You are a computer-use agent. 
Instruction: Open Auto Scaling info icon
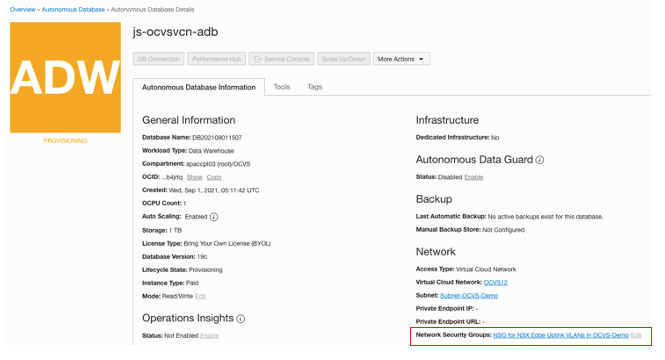point(214,217)
